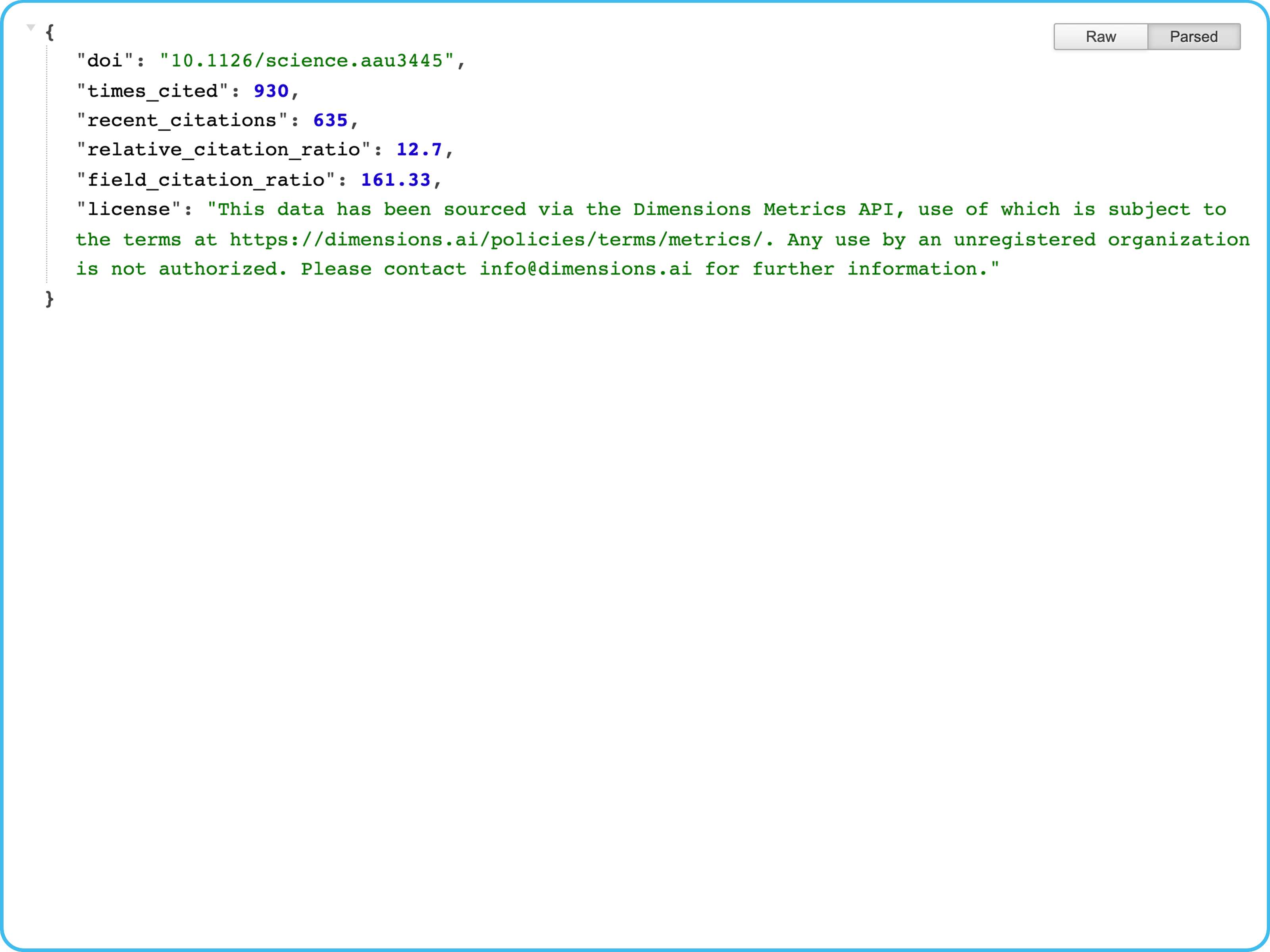Screen dimensions: 1270x952
Task: Switch to the Raw view
Action: coord(1100,37)
